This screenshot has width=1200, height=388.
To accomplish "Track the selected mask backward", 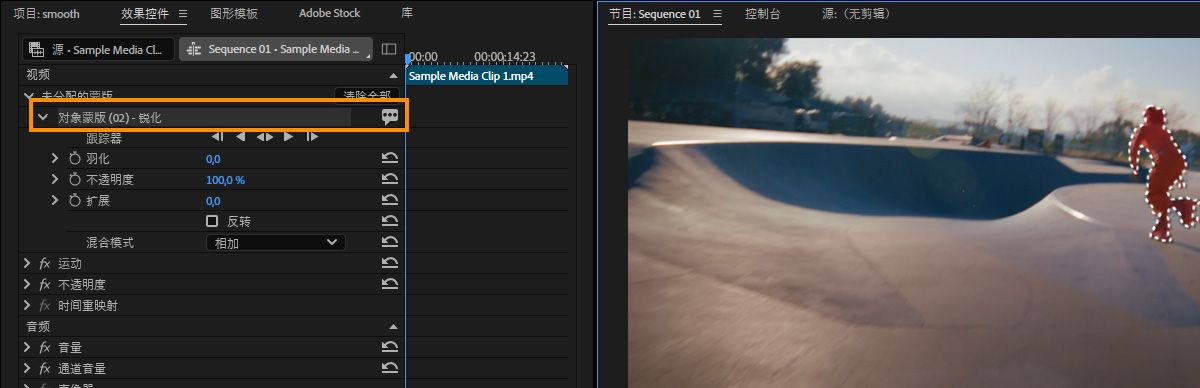I will click(240, 137).
